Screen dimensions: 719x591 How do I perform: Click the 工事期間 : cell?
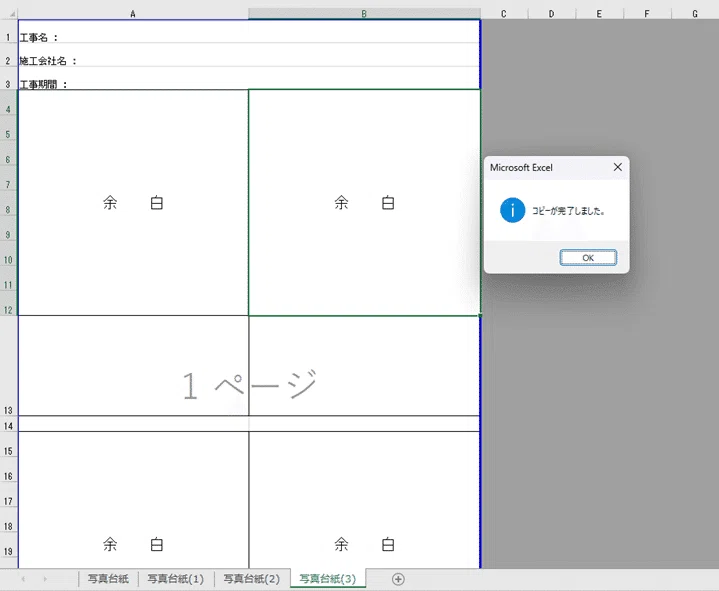click(133, 78)
